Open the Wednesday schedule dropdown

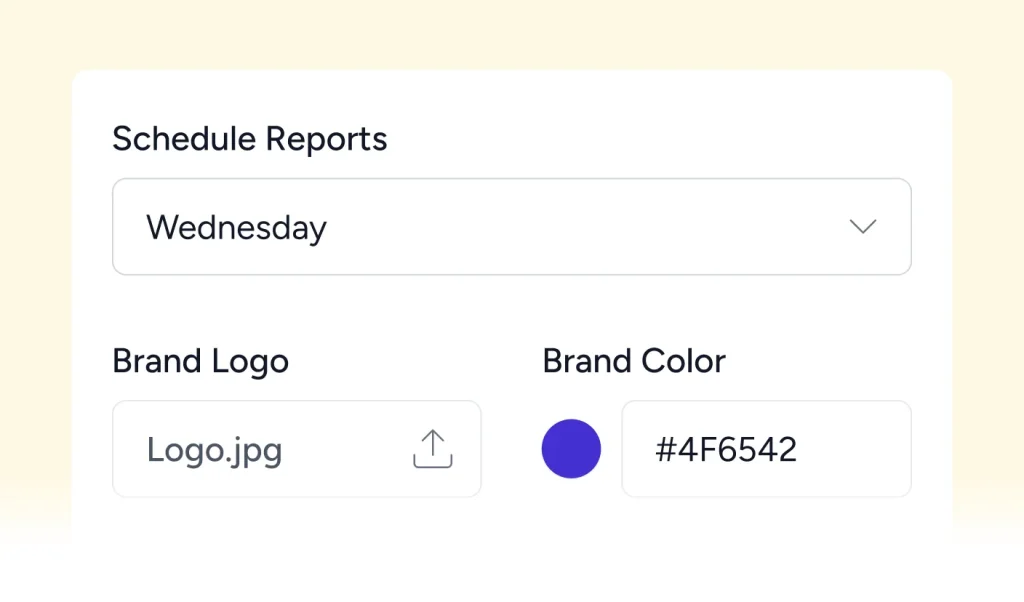[511, 227]
